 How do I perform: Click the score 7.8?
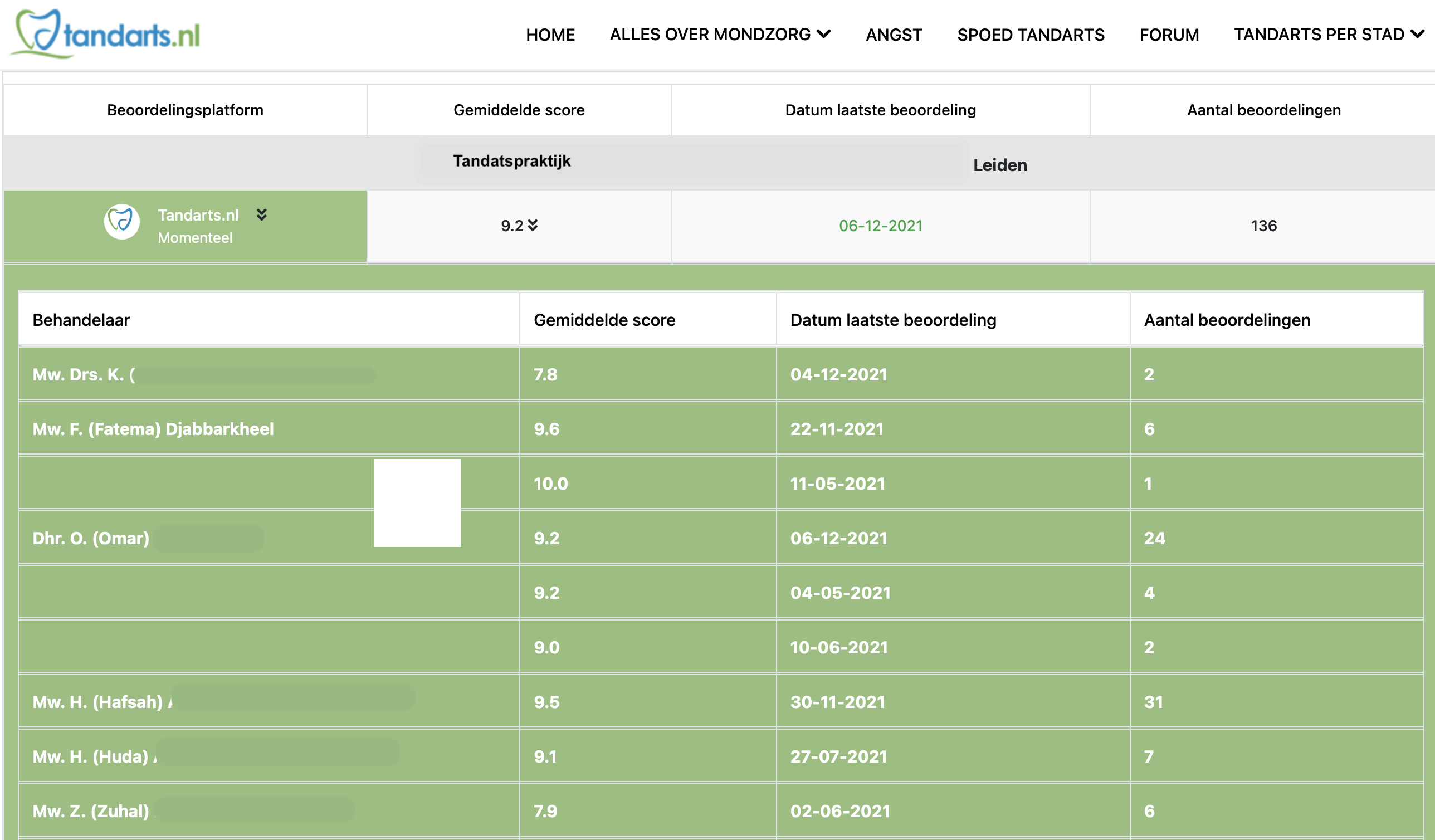(x=545, y=374)
